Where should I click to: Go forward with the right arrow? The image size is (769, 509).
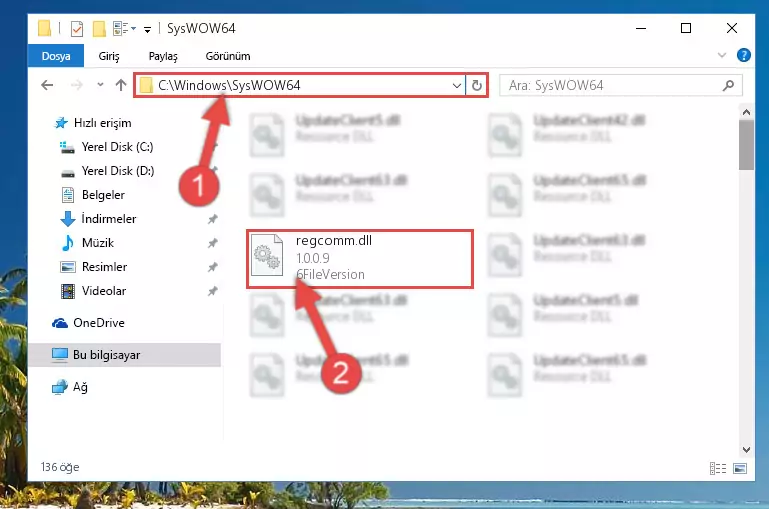point(77,85)
